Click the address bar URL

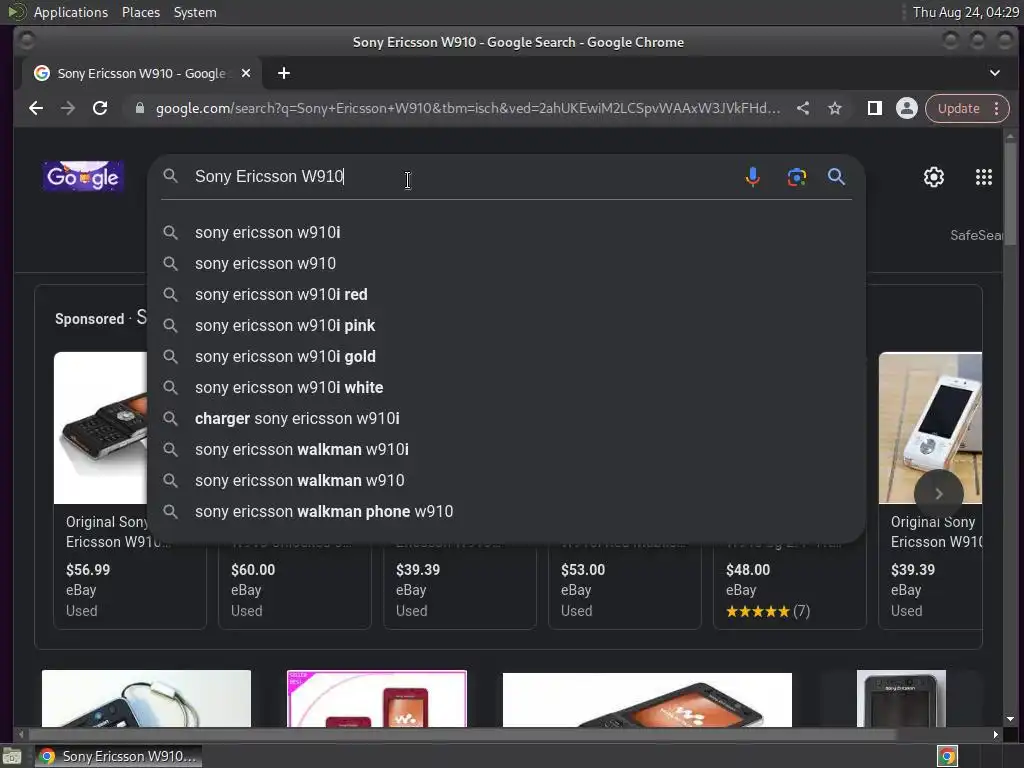coord(468,108)
